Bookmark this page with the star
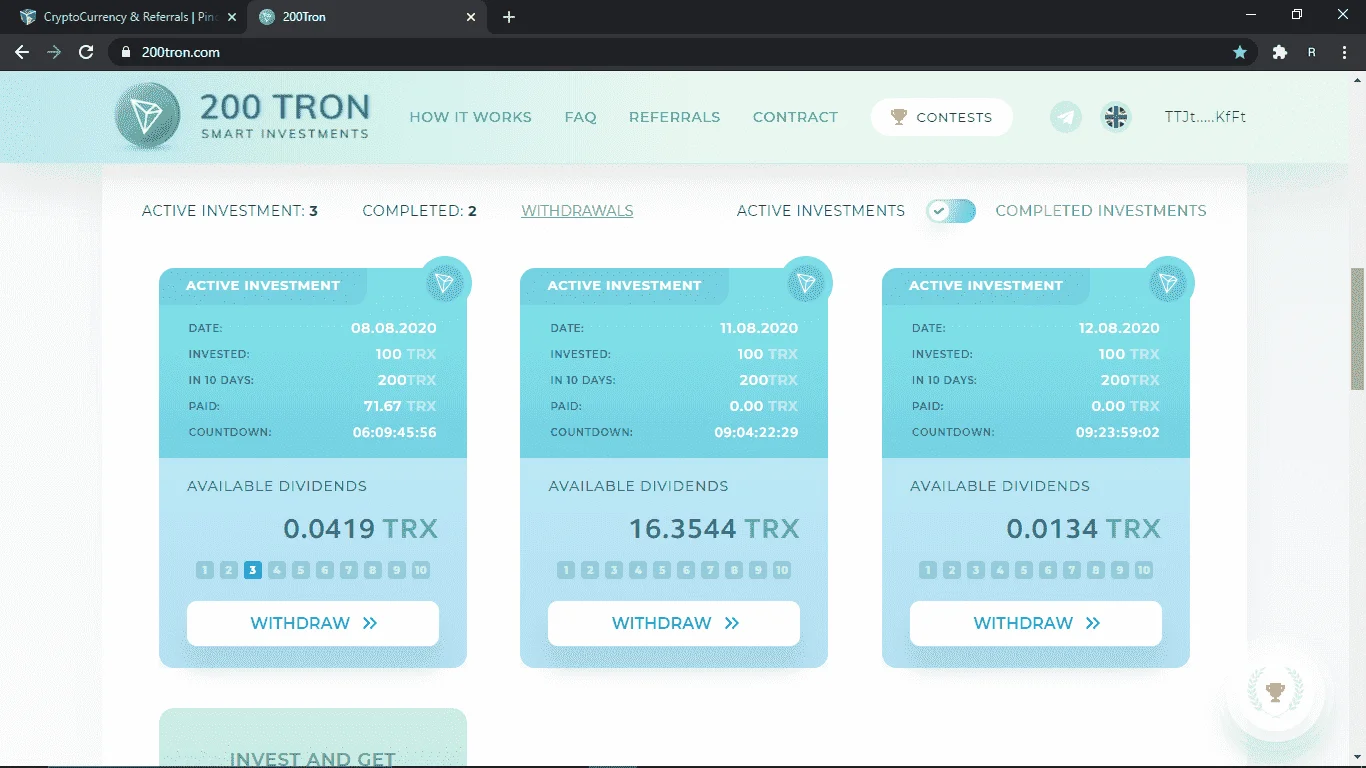The height and width of the screenshot is (768, 1366). 1240,52
